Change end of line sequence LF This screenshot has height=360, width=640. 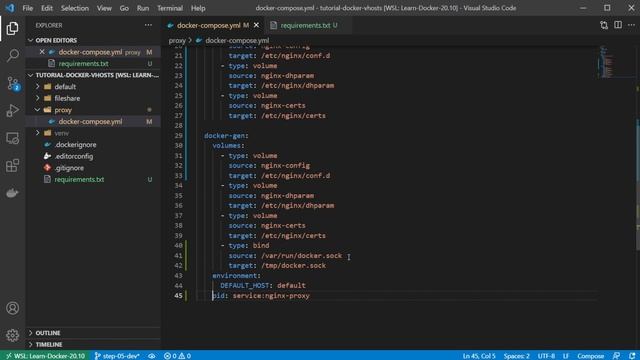click(566, 356)
